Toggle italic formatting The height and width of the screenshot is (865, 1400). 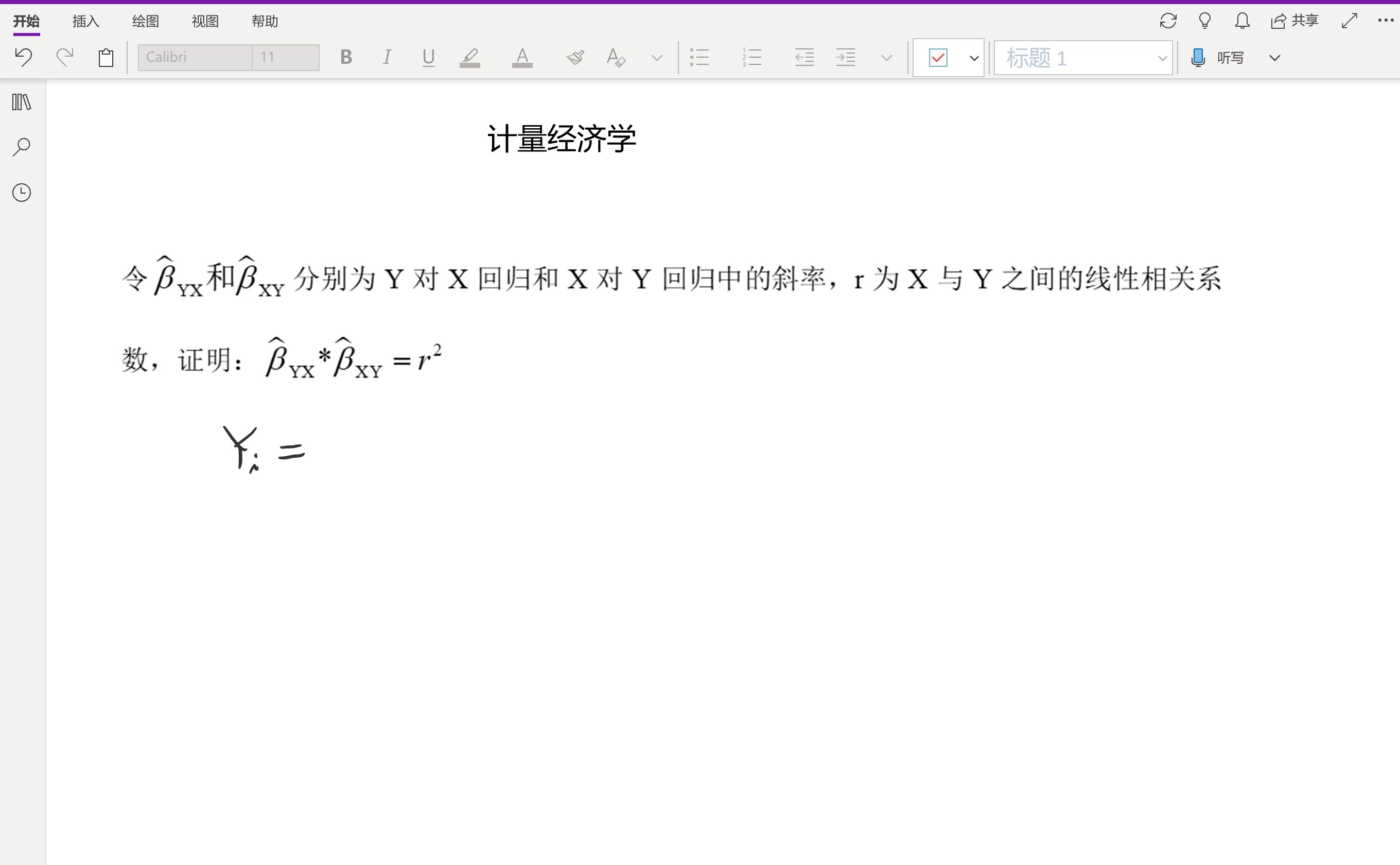[x=387, y=57]
